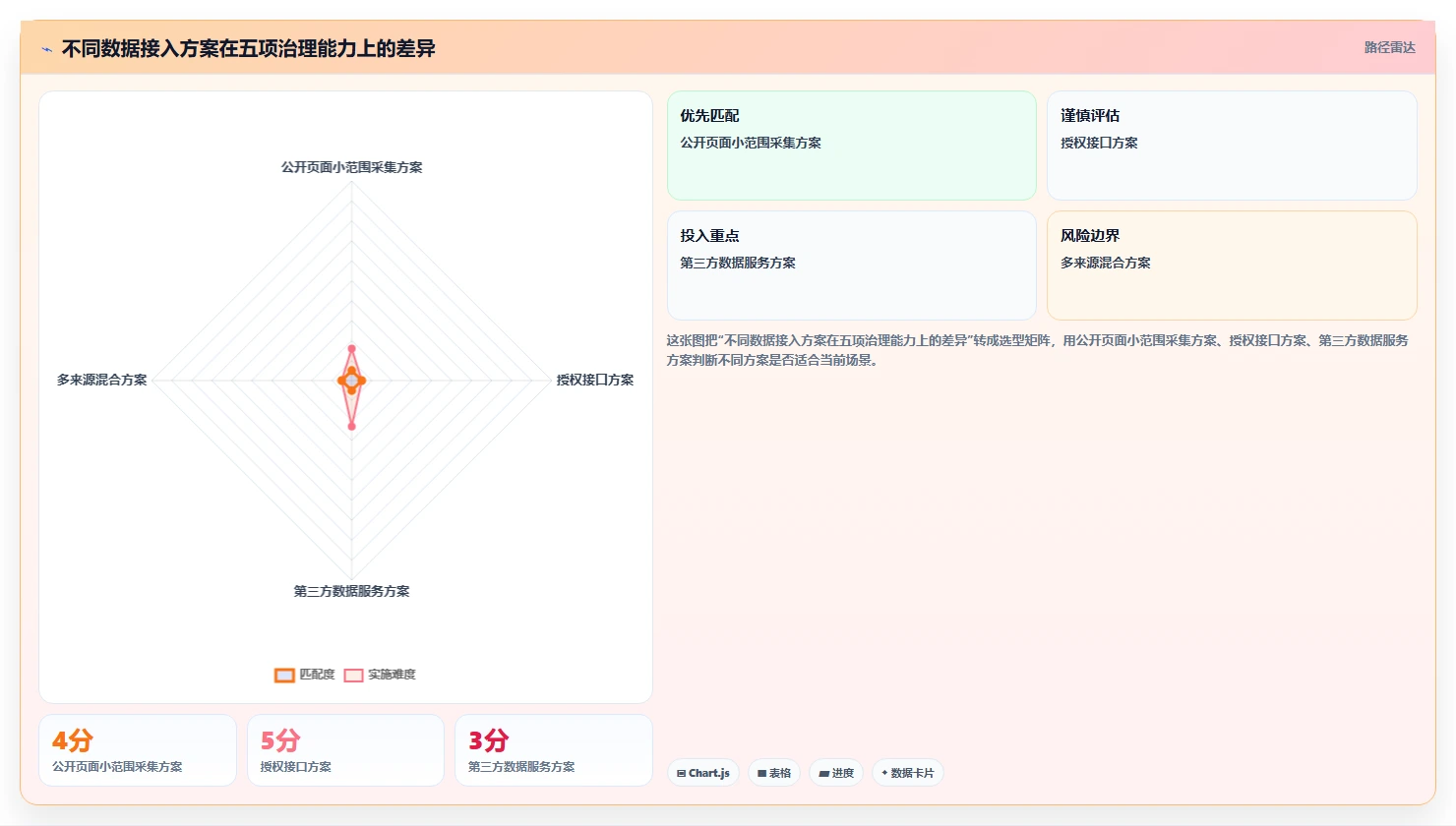
Task: Click the Chart.js tag chip
Action: [703, 773]
